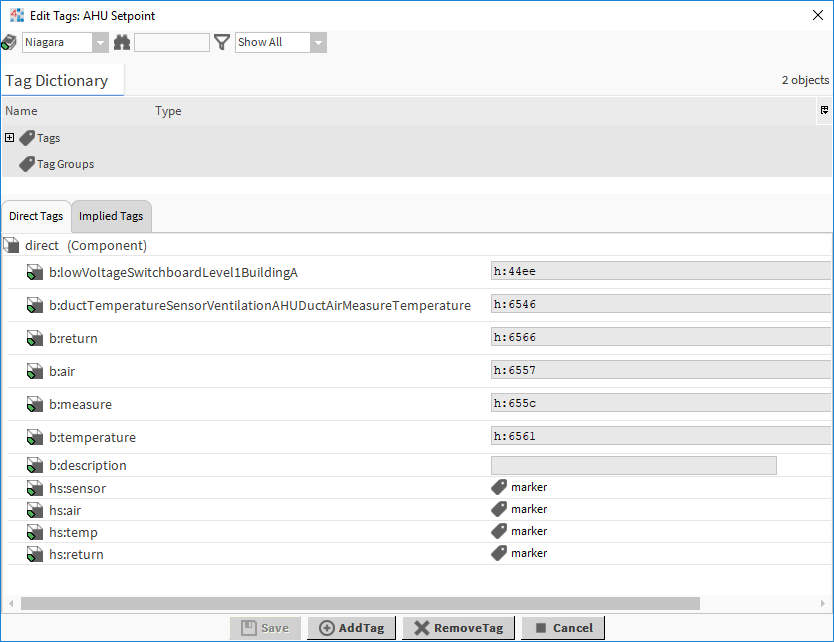Select the b:return tag icon

(35, 338)
